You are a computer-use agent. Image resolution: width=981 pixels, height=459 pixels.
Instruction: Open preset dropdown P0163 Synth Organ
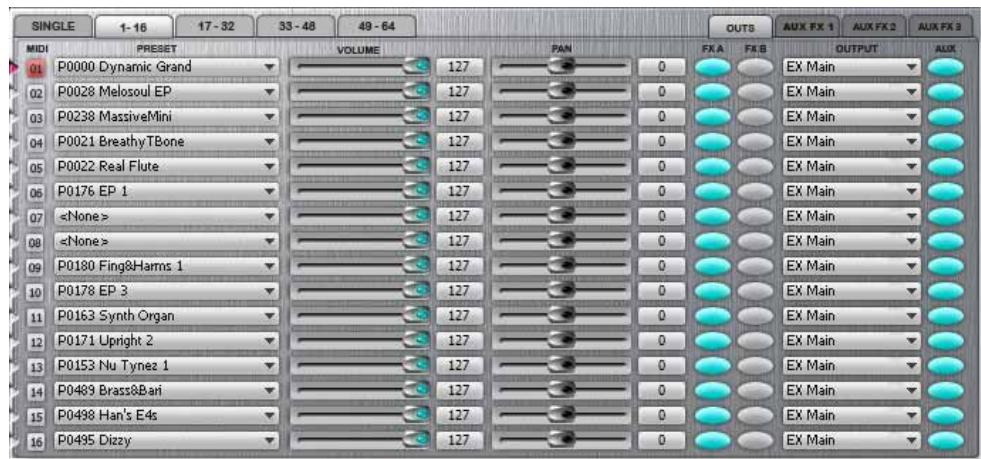click(x=166, y=316)
